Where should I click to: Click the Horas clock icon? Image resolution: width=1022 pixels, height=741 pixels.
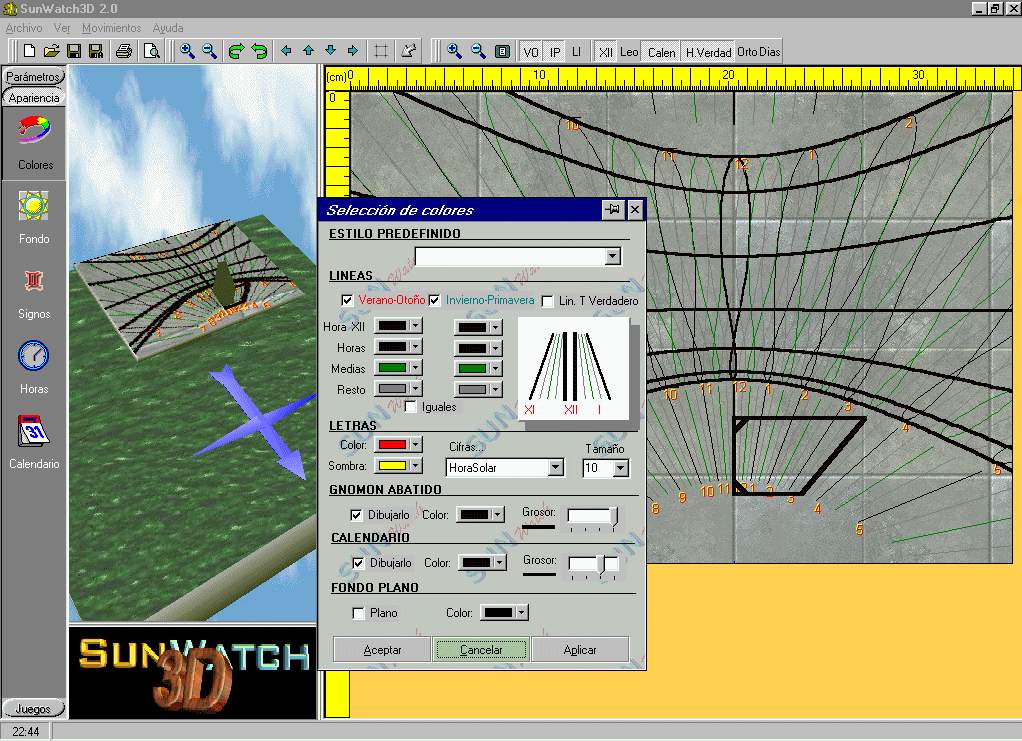coord(35,356)
